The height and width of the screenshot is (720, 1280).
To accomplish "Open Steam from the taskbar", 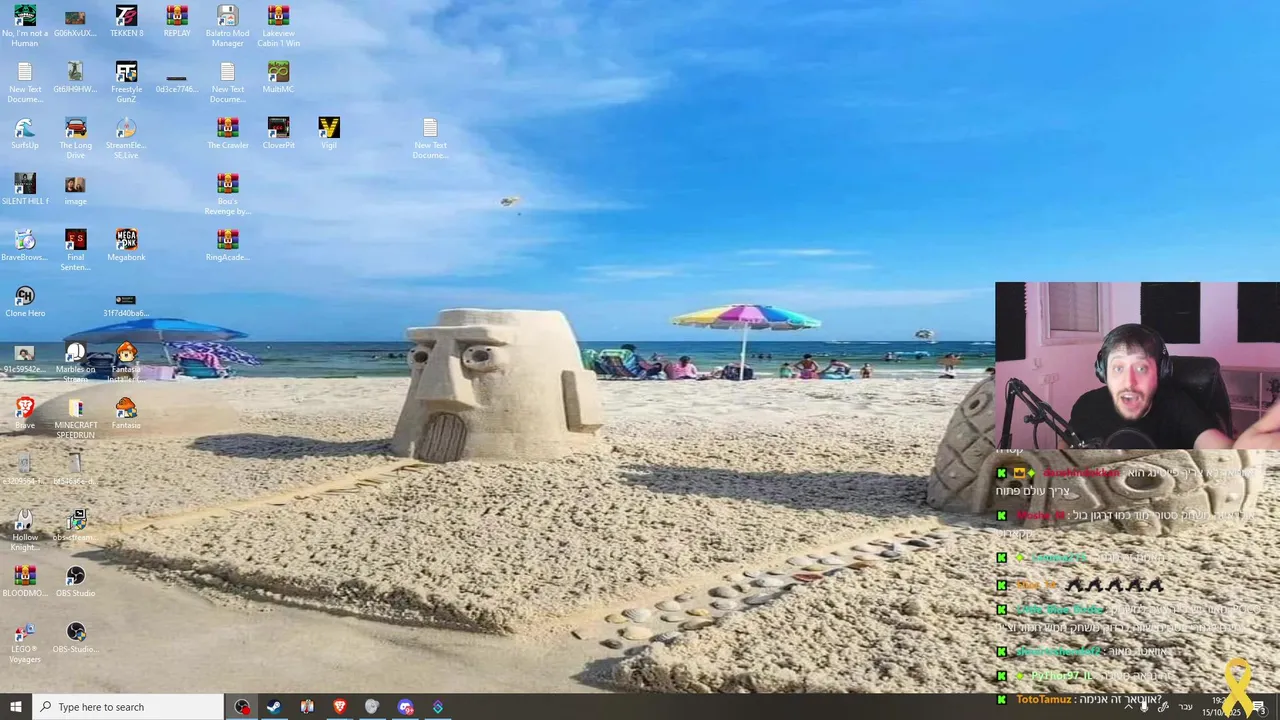I will coord(273,707).
